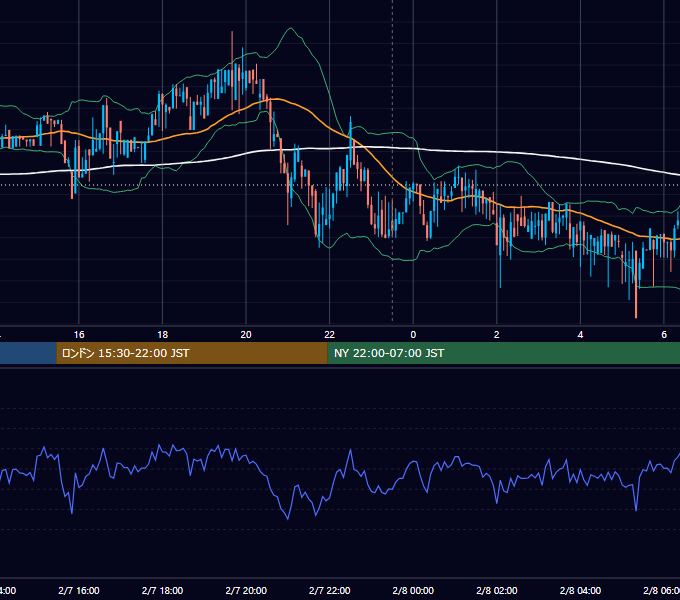Click the blue session bar before London
This screenshot has width=680, height=600.
coord(28,353)
